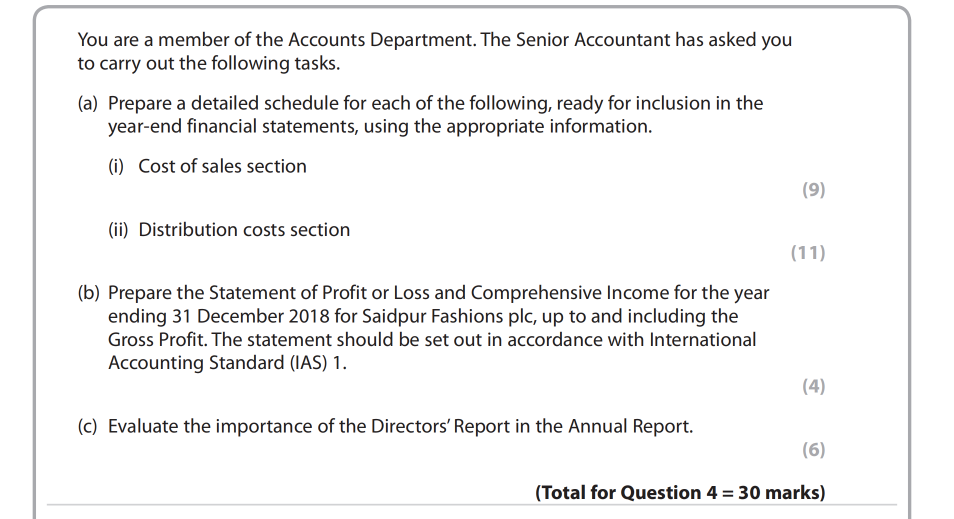The width and height of the screenshot is (954, 519).
Task: Click the "(11)" marks indicator
Action: tap(808, 253)
